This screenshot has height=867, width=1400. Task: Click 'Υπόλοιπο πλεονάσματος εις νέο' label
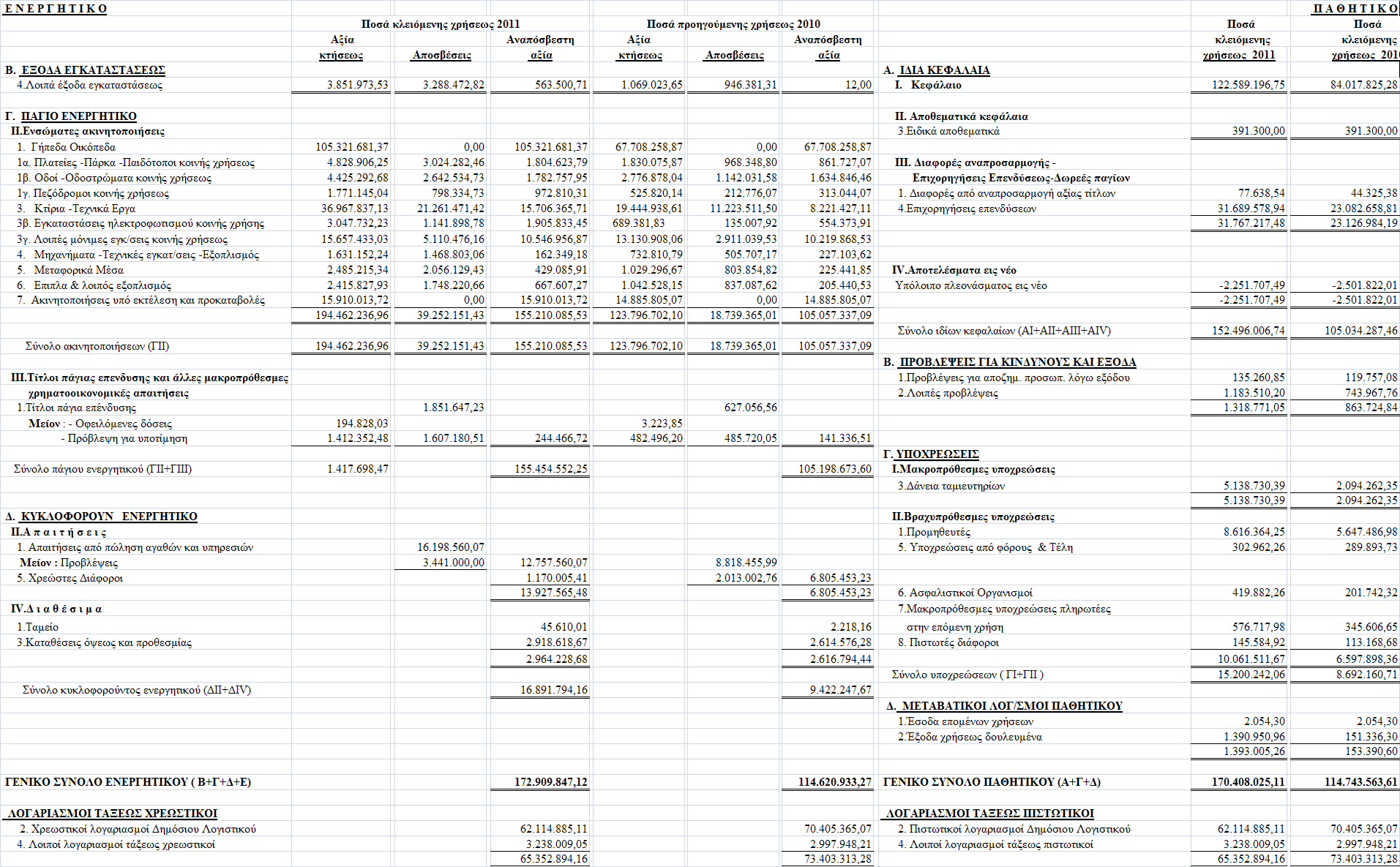(970, 285)
